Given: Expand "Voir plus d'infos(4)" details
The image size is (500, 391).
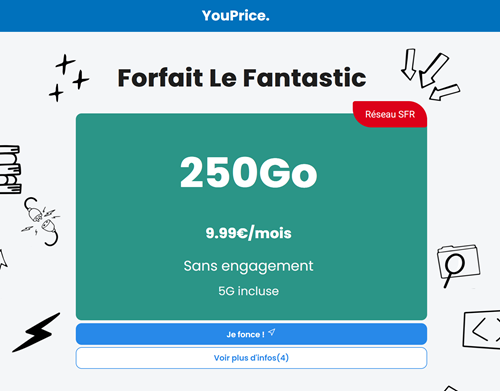Looking at the screenshot, I should pos(251,358).
